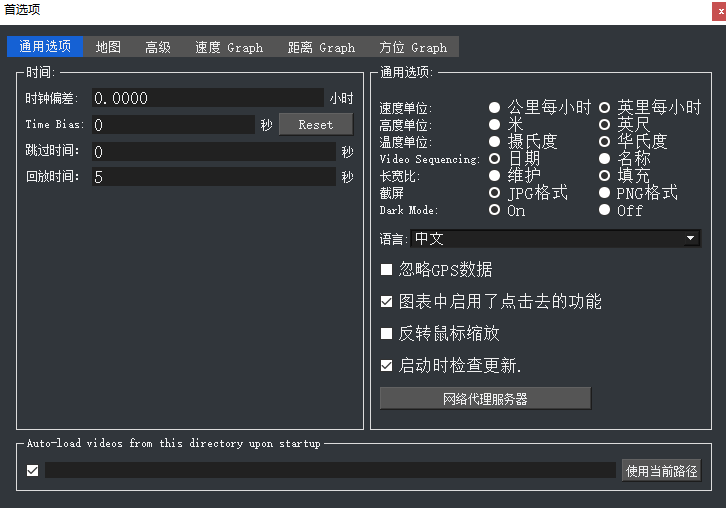
Task: Open the 距离 Graph tab
Action: [321, 47]
